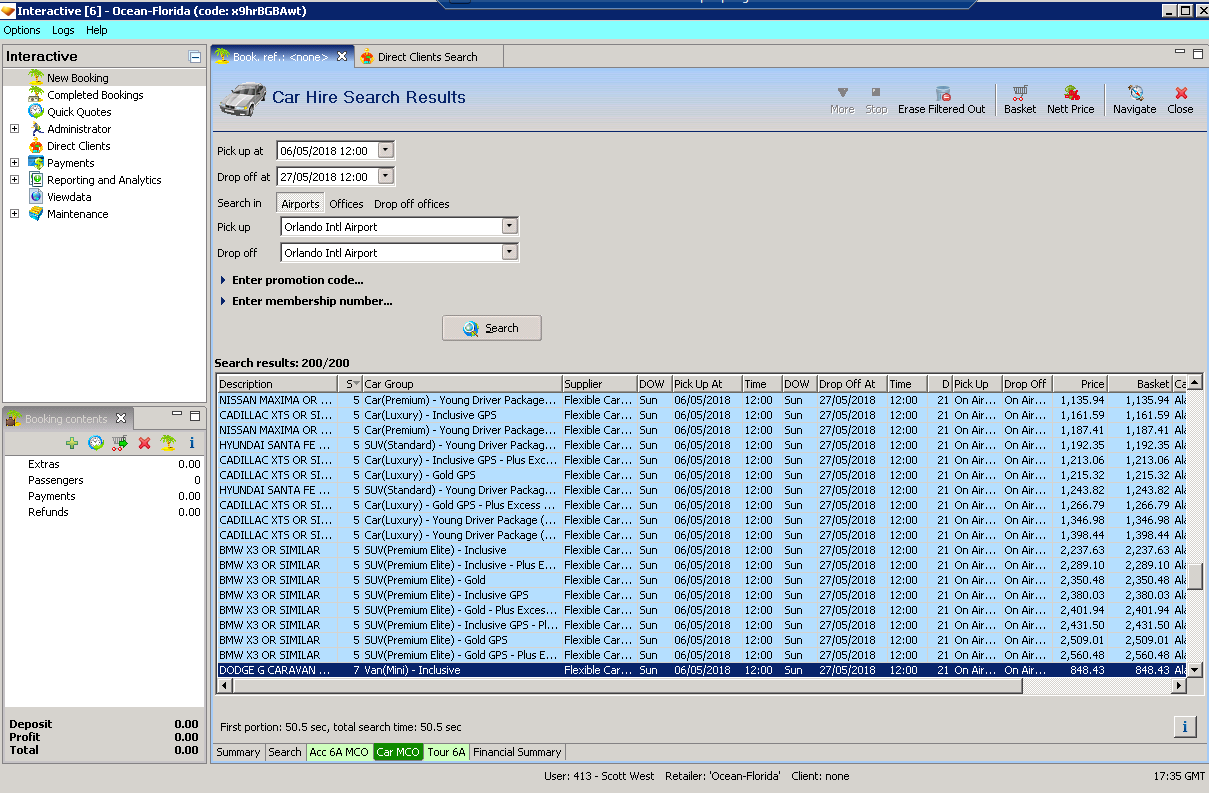Click info button at bottom right of results

coord(1184,727)
